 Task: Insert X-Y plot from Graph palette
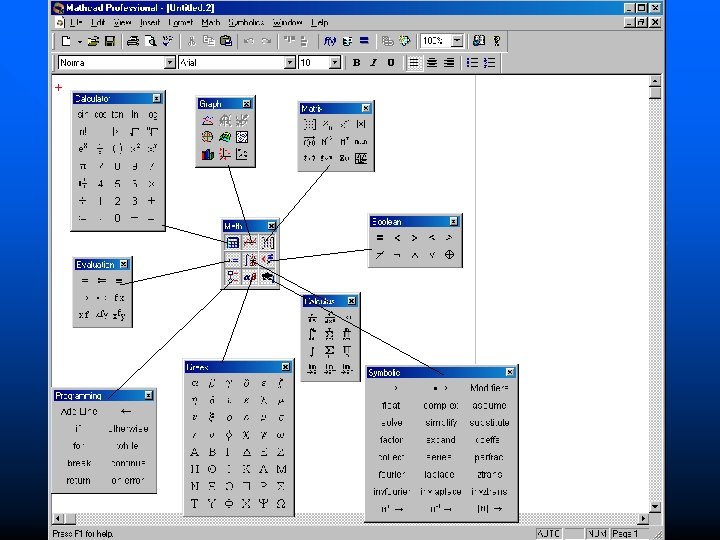point(208,120)
